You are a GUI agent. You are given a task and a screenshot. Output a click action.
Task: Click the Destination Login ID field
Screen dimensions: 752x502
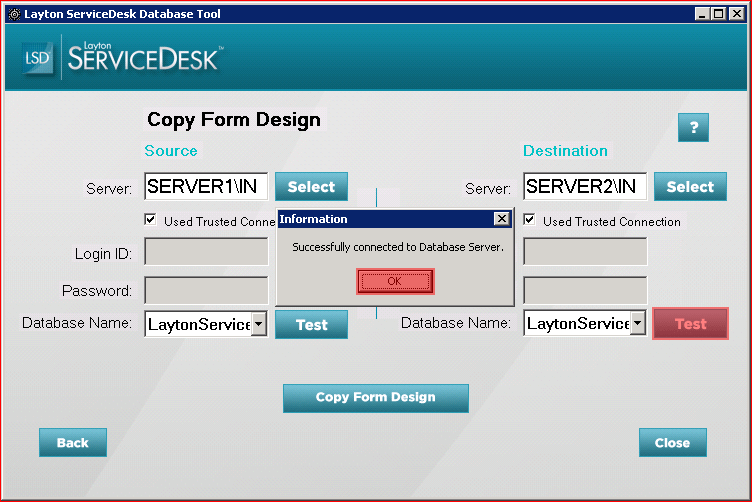585,251
